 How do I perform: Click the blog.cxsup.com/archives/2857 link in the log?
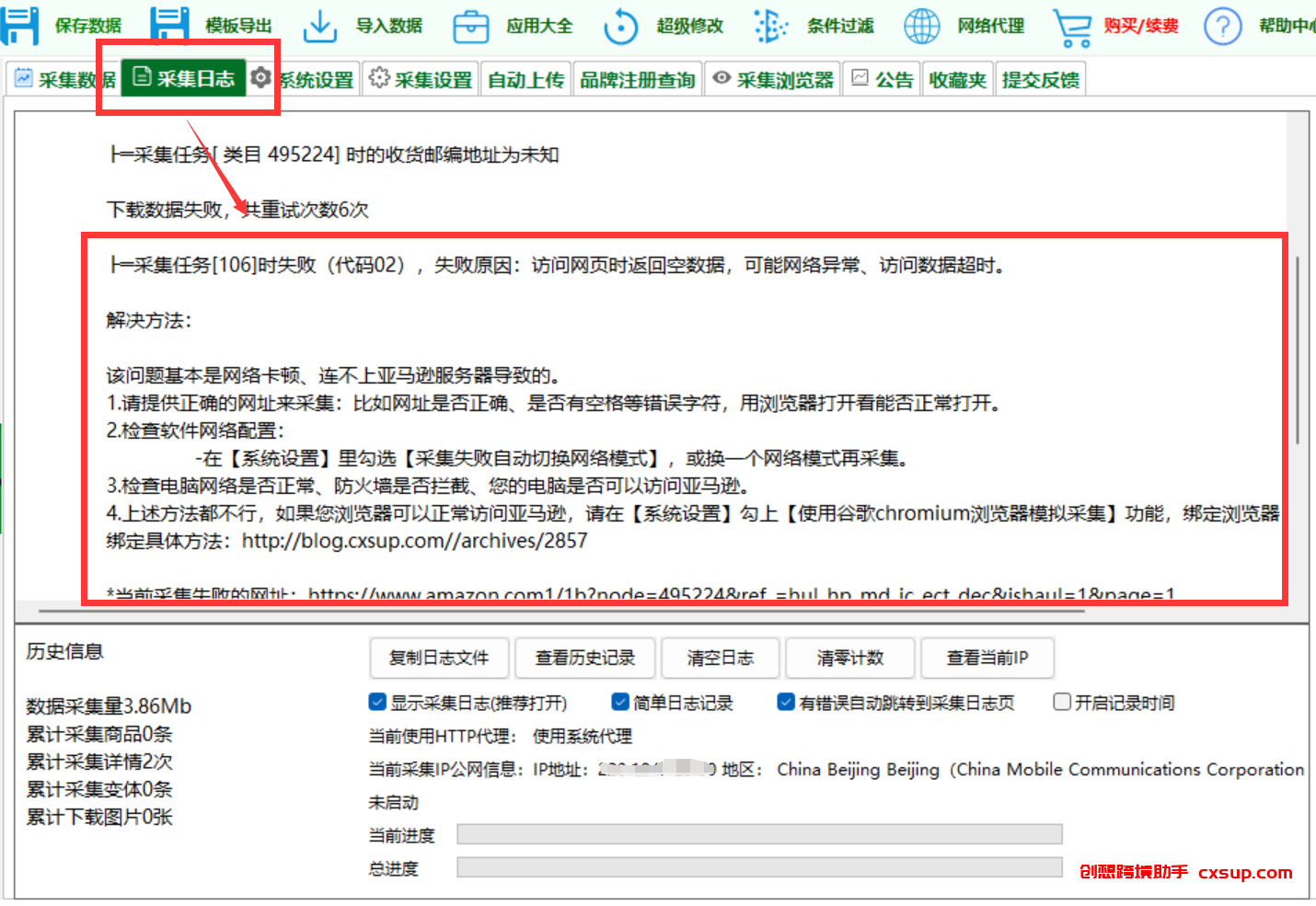(x=414, y=541)
